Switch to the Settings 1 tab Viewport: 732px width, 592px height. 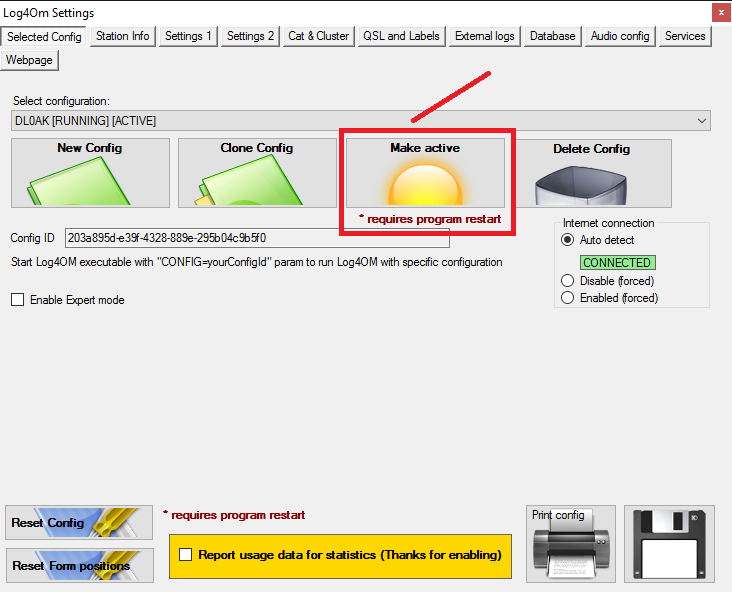tap(188, 36)
